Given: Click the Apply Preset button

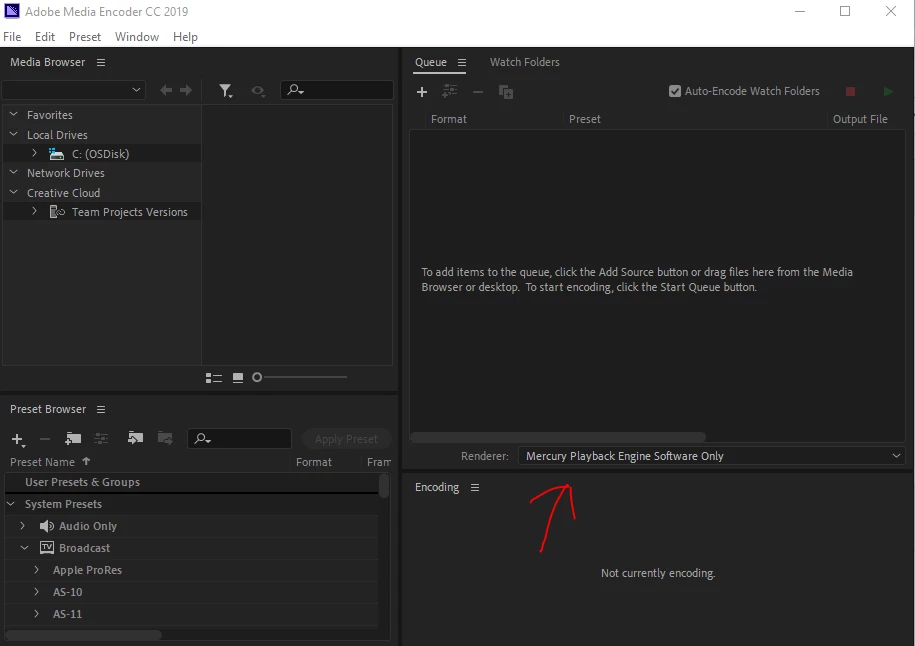Looking at the screenshot, I should (346, 439).
